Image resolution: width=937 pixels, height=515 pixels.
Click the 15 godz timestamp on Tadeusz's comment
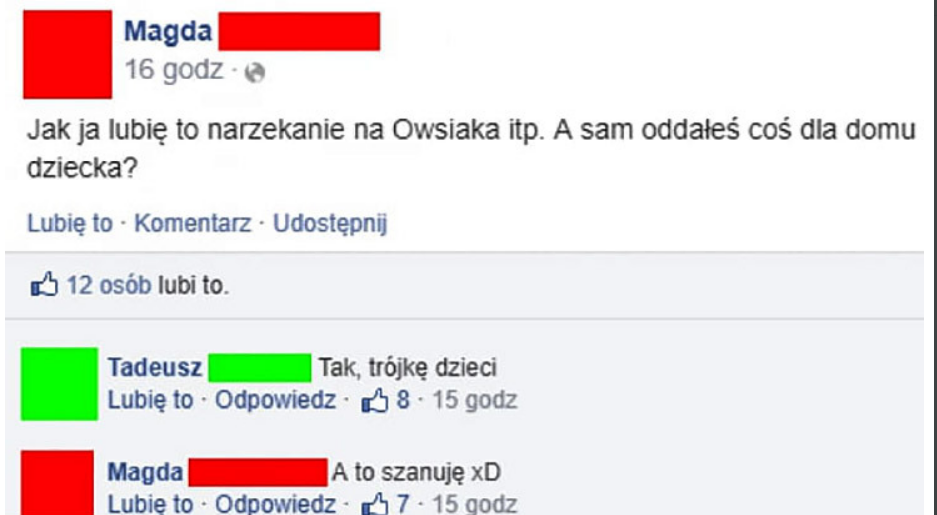coord(475,401)
